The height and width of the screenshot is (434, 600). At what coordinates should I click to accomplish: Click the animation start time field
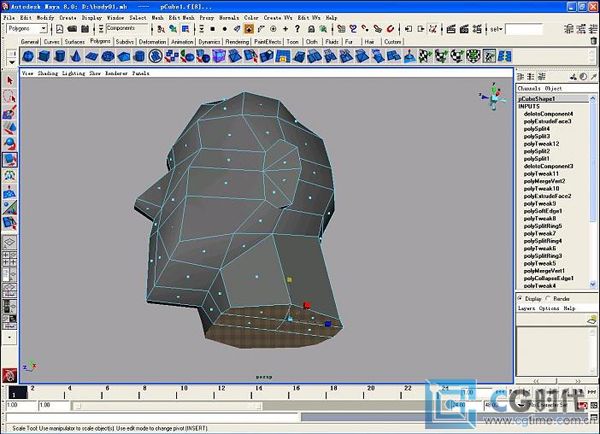pos(21,405)
